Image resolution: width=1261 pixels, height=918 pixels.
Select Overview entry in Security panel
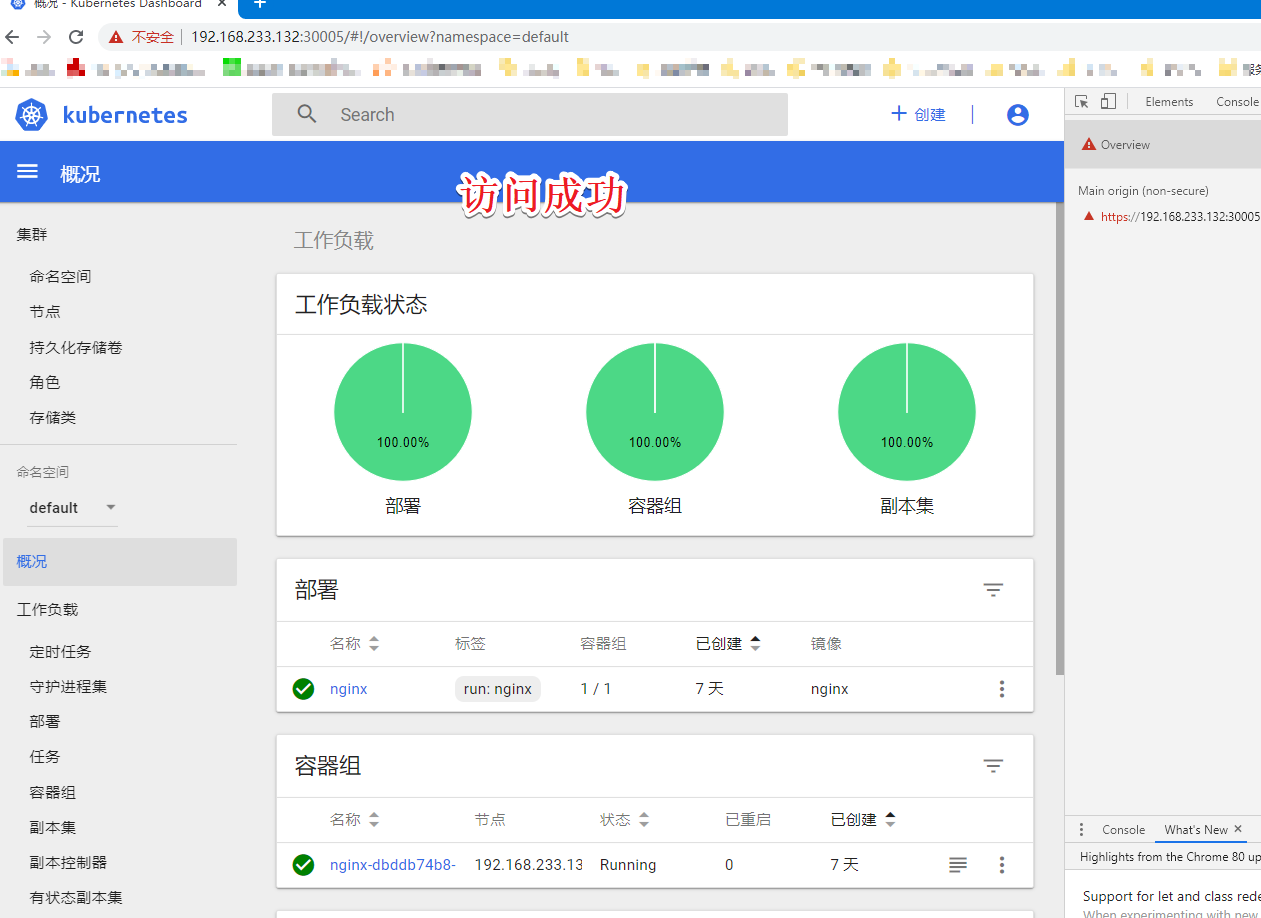click(1163, 145)
